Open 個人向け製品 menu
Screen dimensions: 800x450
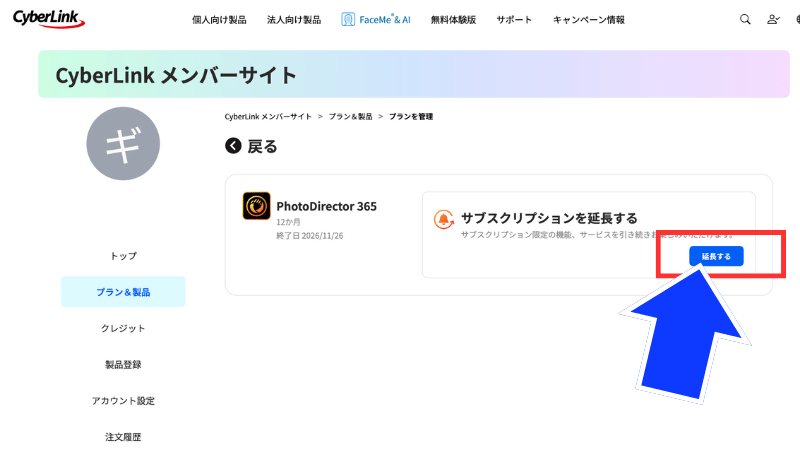click(219, 20)
